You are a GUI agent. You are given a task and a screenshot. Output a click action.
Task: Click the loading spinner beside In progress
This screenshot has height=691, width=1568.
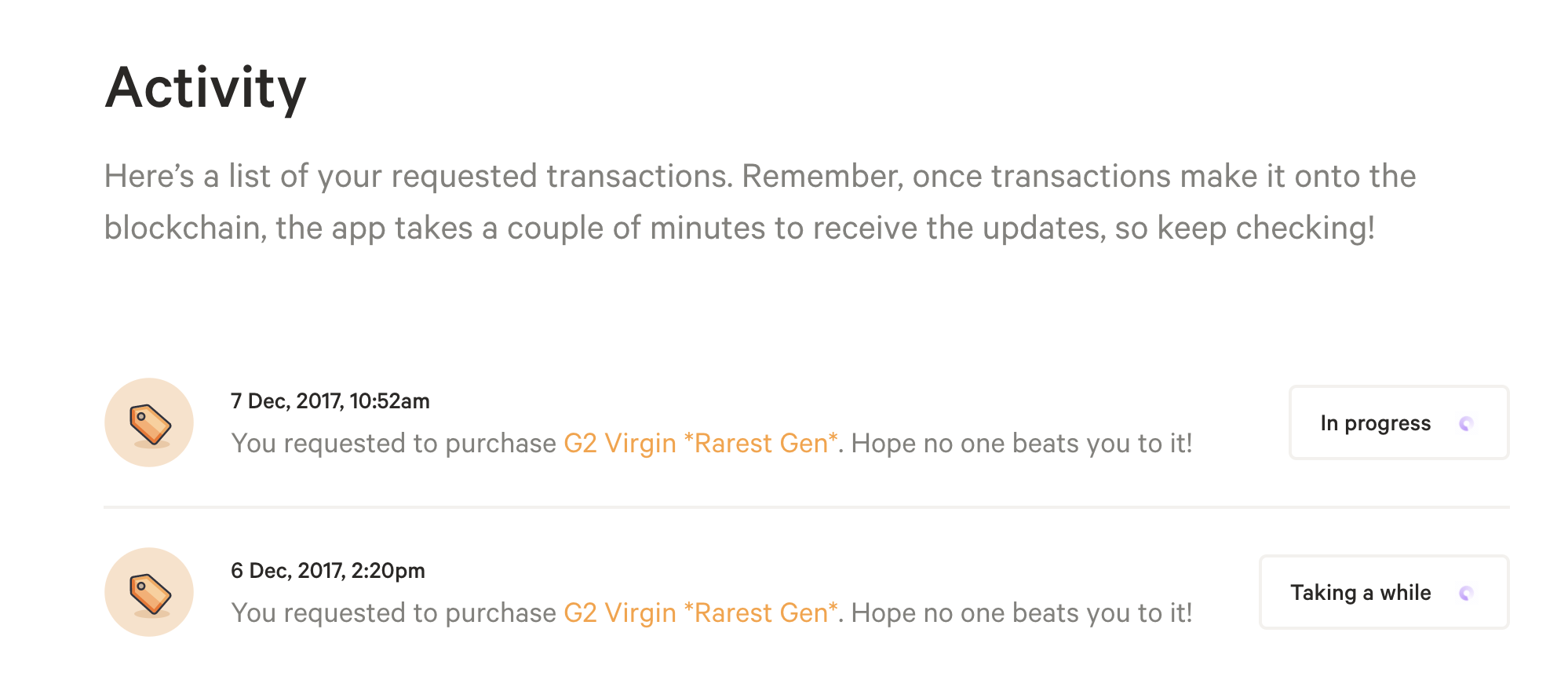click(x=1466, y=424)
